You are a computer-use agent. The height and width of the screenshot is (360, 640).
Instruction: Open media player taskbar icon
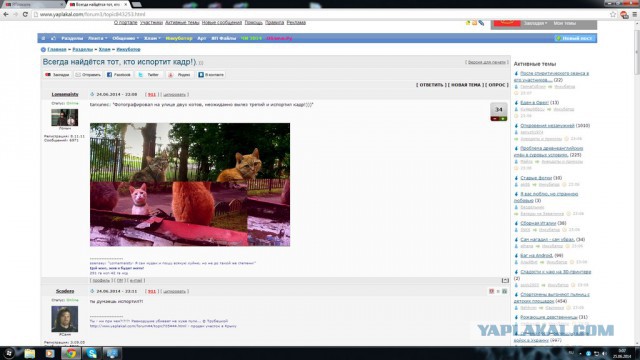(x=50, y=353)
